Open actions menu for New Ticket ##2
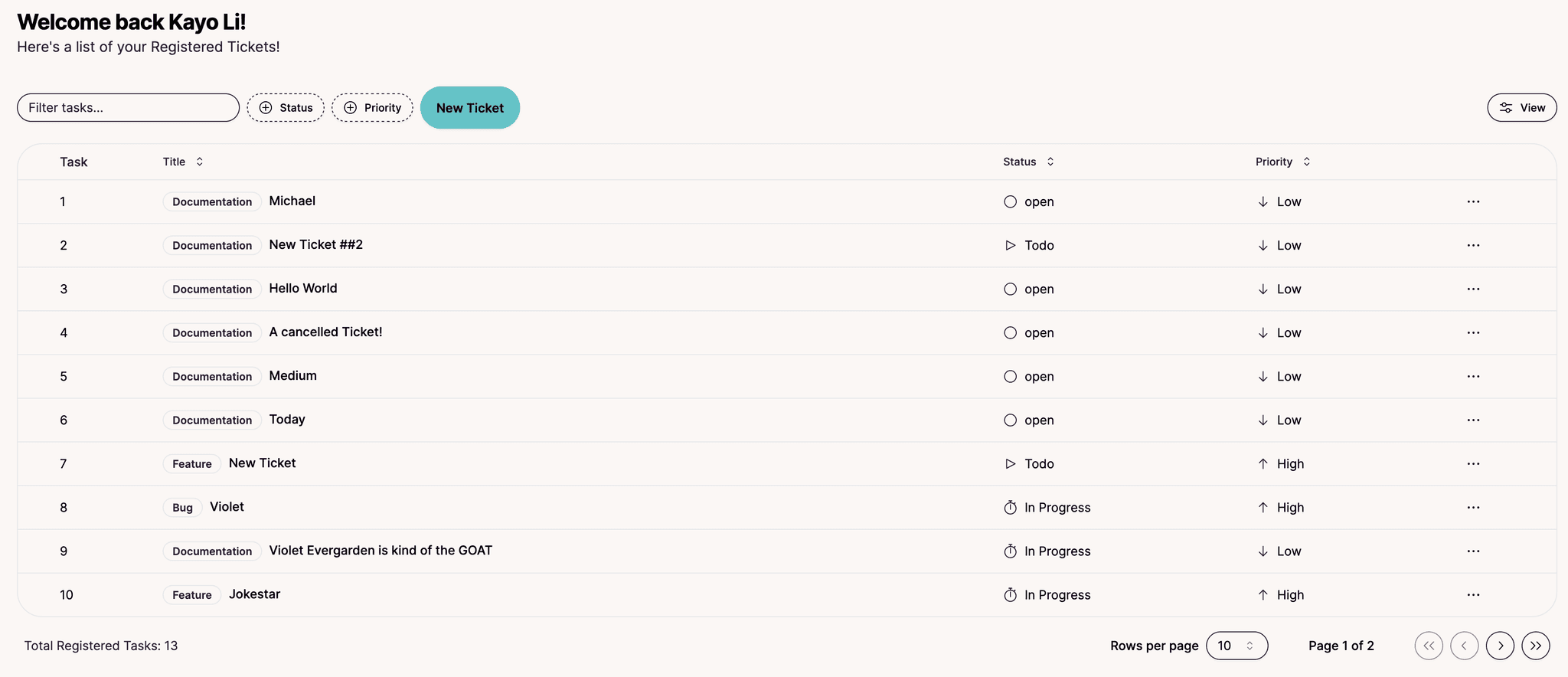 (1473, 245)
